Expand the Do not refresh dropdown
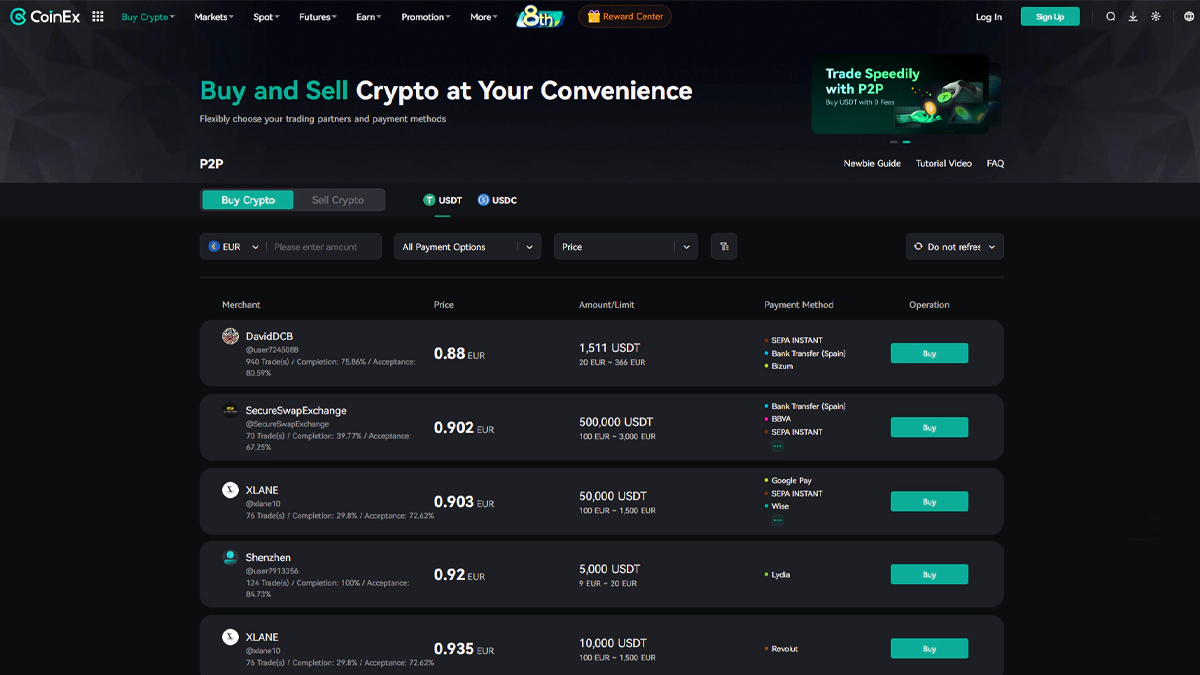This screenshot has width=1200, height=675. tap(954, 246)
